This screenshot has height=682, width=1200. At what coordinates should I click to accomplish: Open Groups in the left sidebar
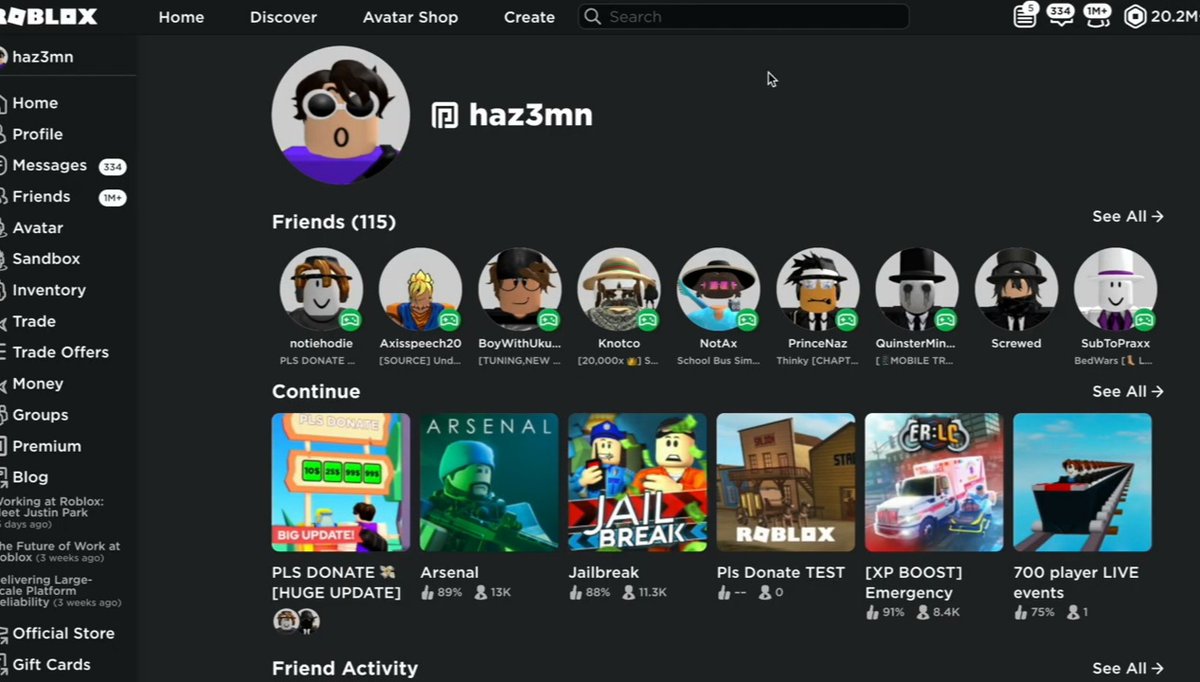(x=35, y=414)
